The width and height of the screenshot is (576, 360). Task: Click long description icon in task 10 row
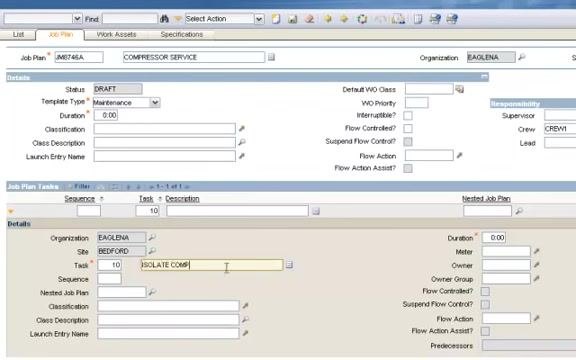(316, 211)
